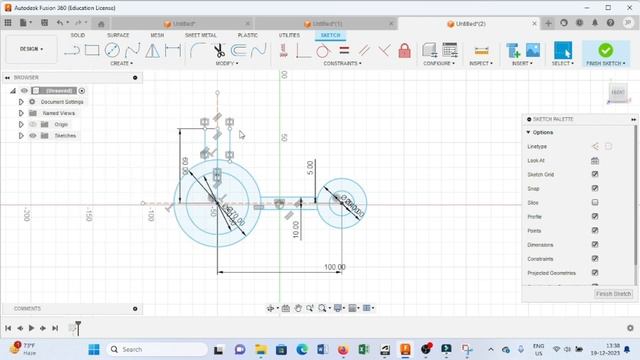The width and height of the screenshot is (640, 360).
Task: Apply the Equal constraint
Action: 344,51
